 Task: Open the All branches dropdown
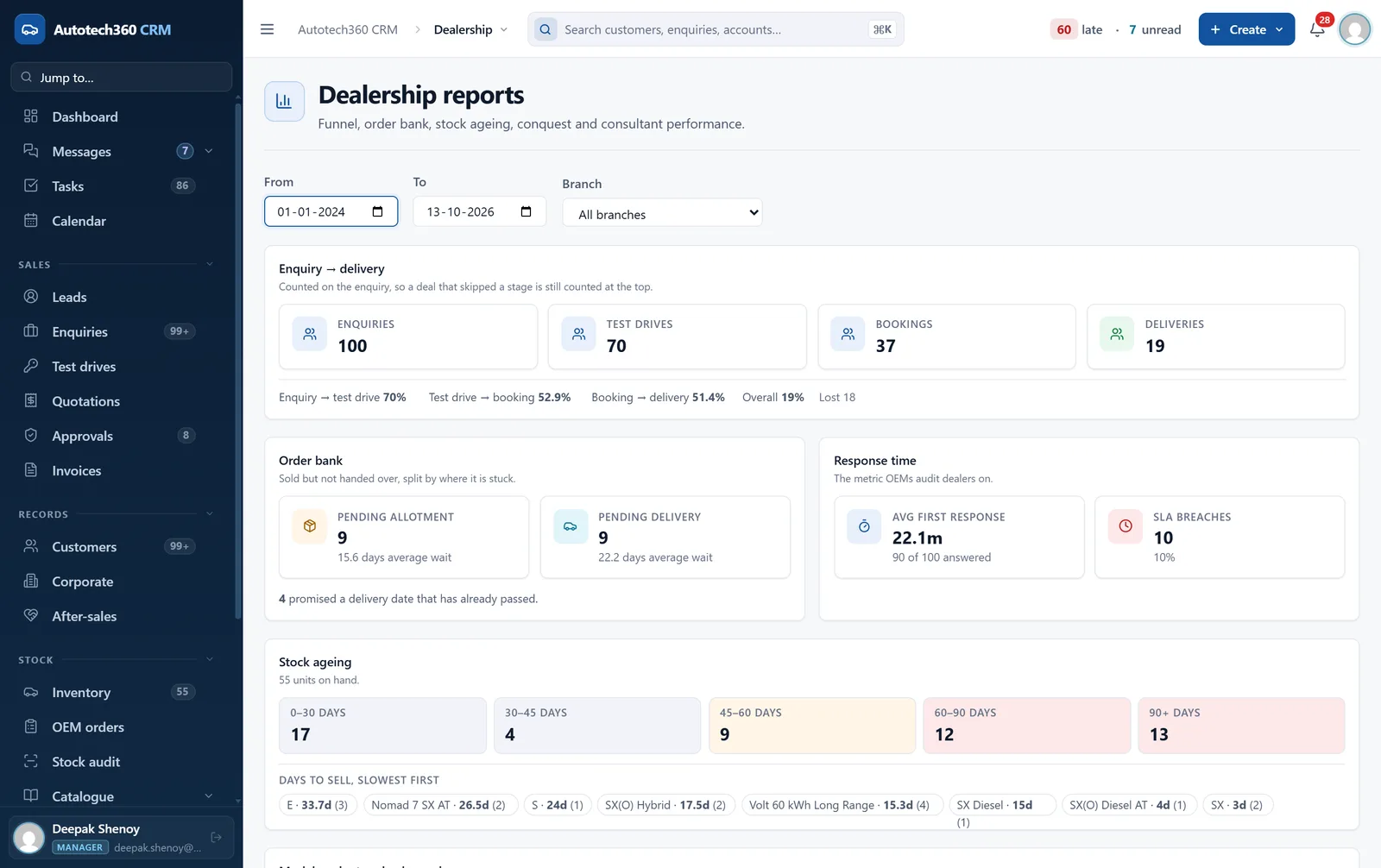point(662,213)
